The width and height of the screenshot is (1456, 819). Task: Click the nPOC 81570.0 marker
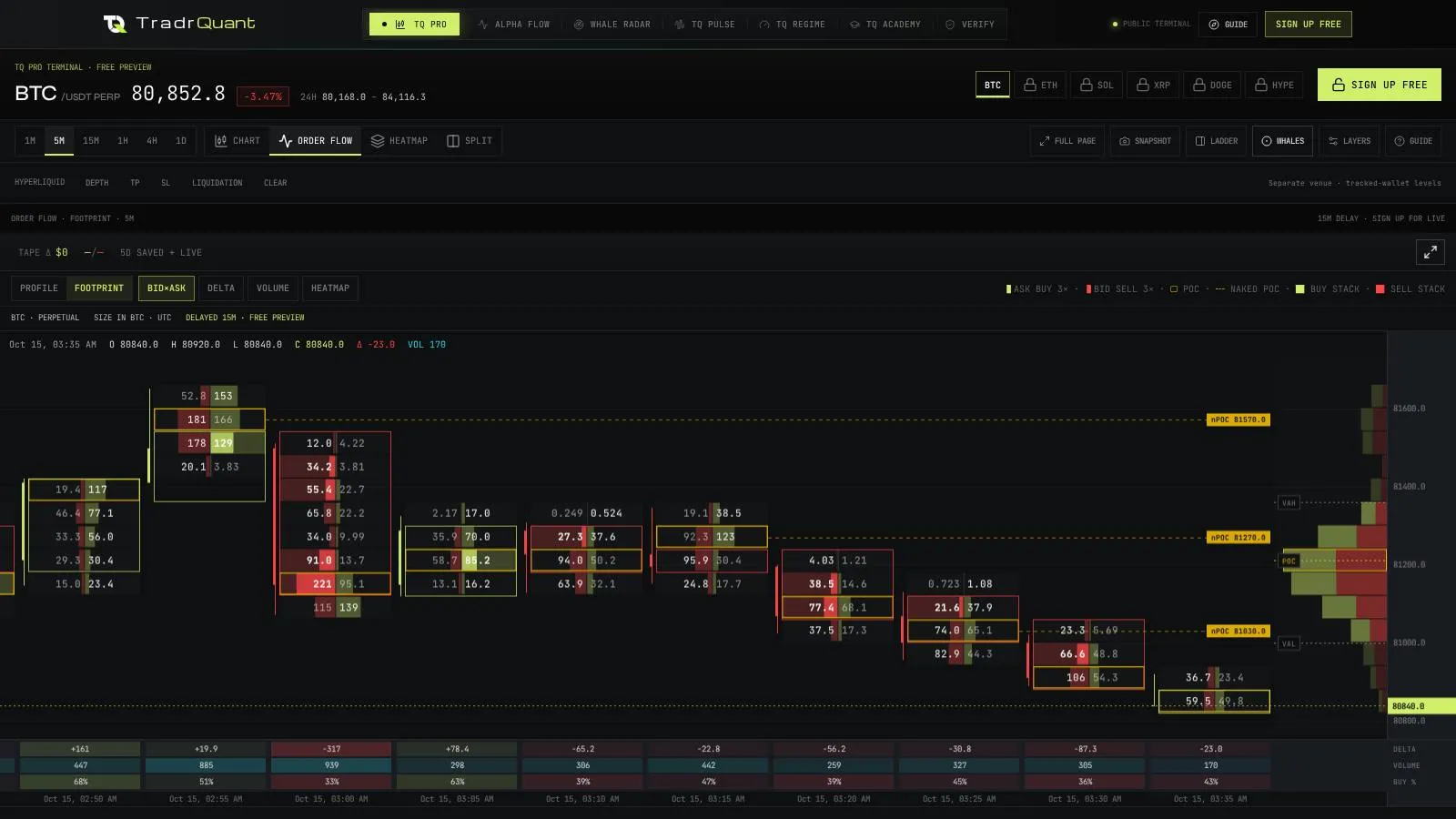pyautogui.click(x=1238, y=420)
